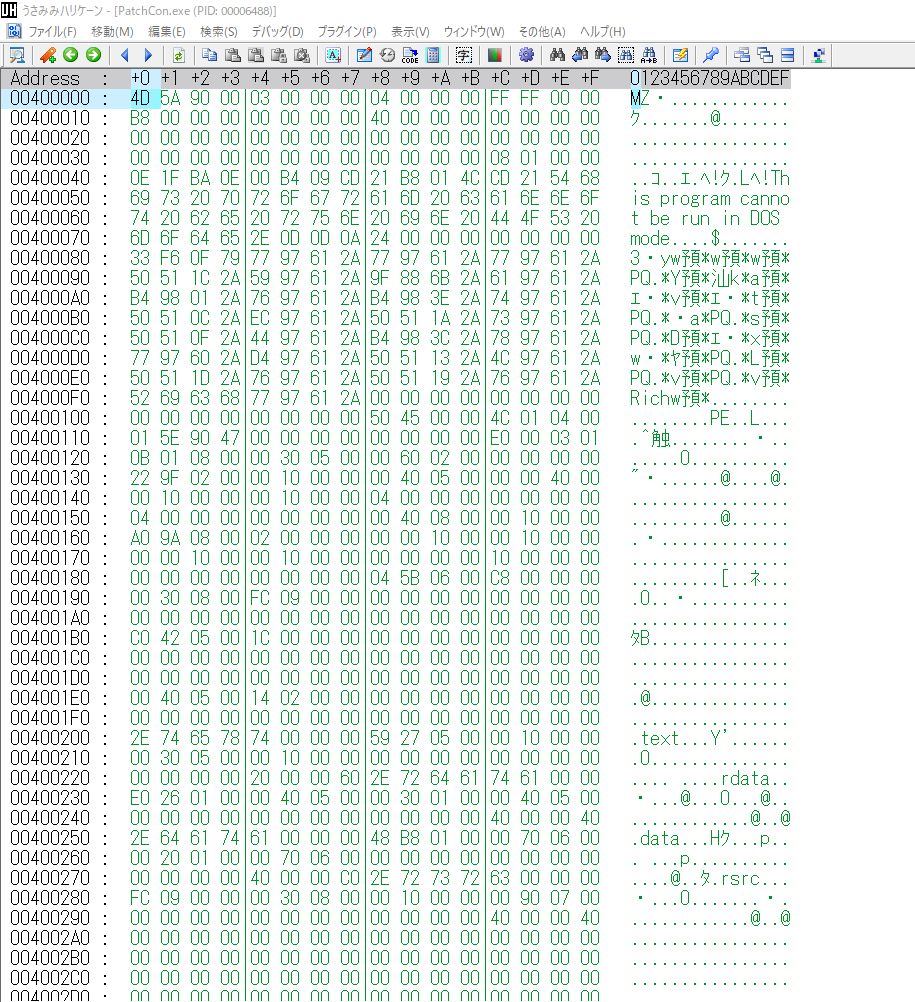Tile windows with the stacked bars icon
This screenshot has height=1002, width=915.
(x=788, y=56)
